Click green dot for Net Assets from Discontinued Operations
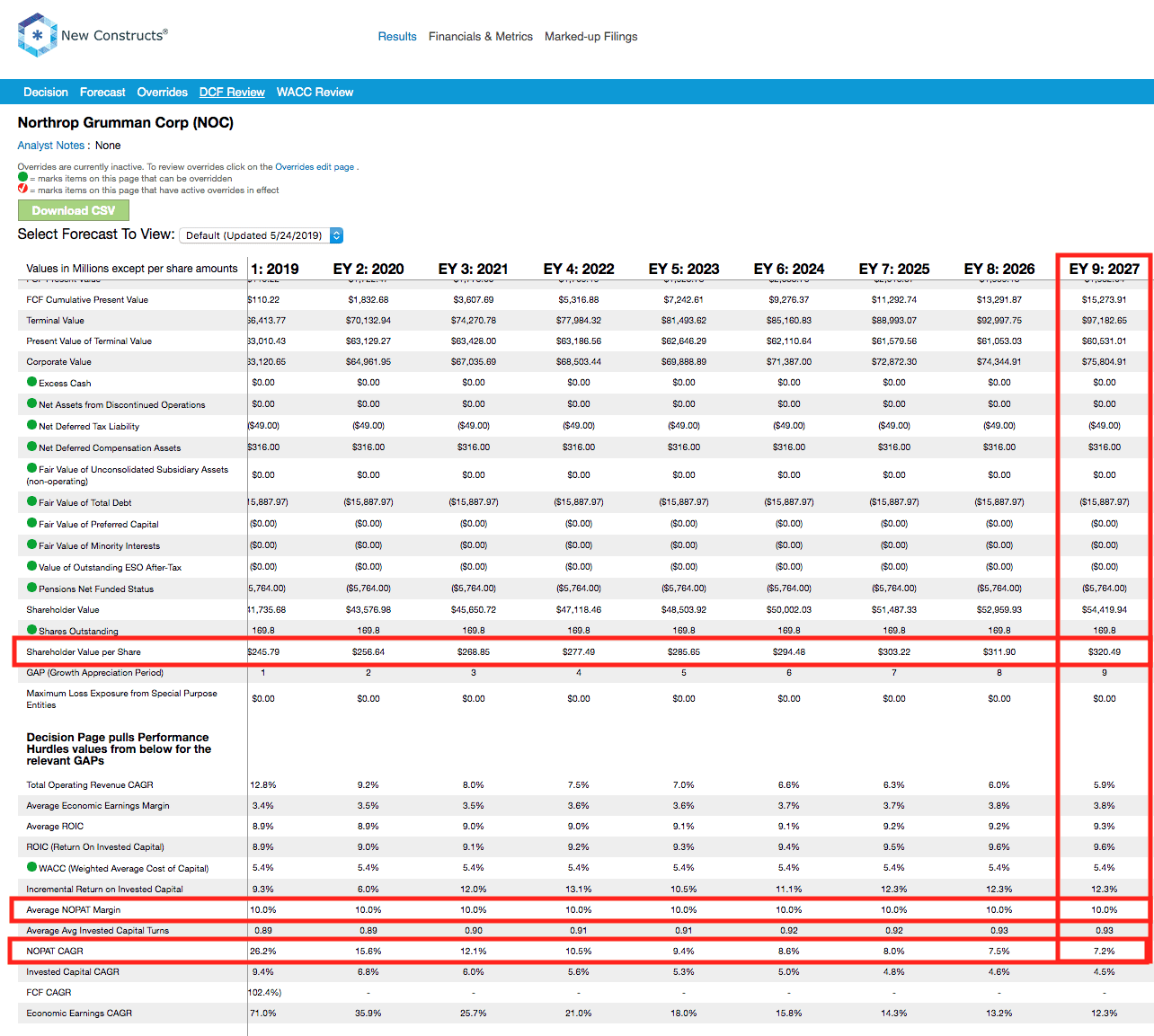Viewport: 1154px width, 1036px height. tap(31, 403)
